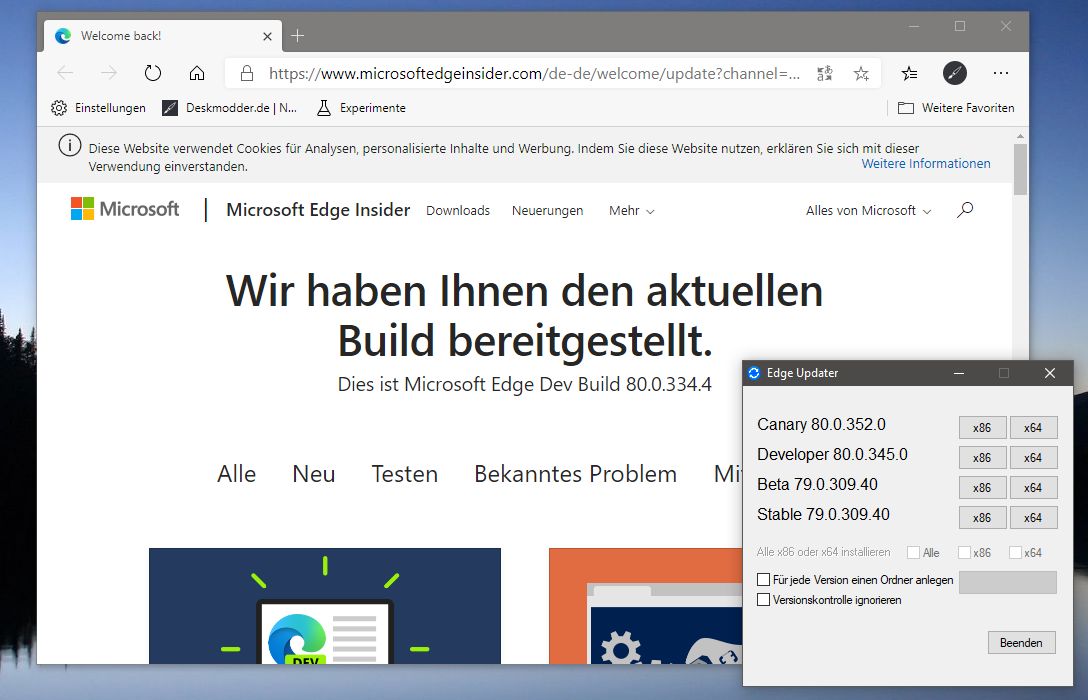Click the Stable 79.0.309.40 version label

pyautogui.click(x=824, y=514)
